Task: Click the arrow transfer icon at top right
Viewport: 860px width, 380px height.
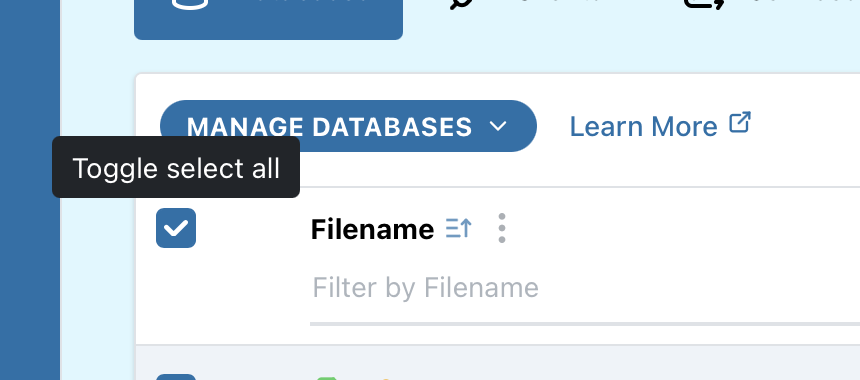Action: tap(704, 4)
